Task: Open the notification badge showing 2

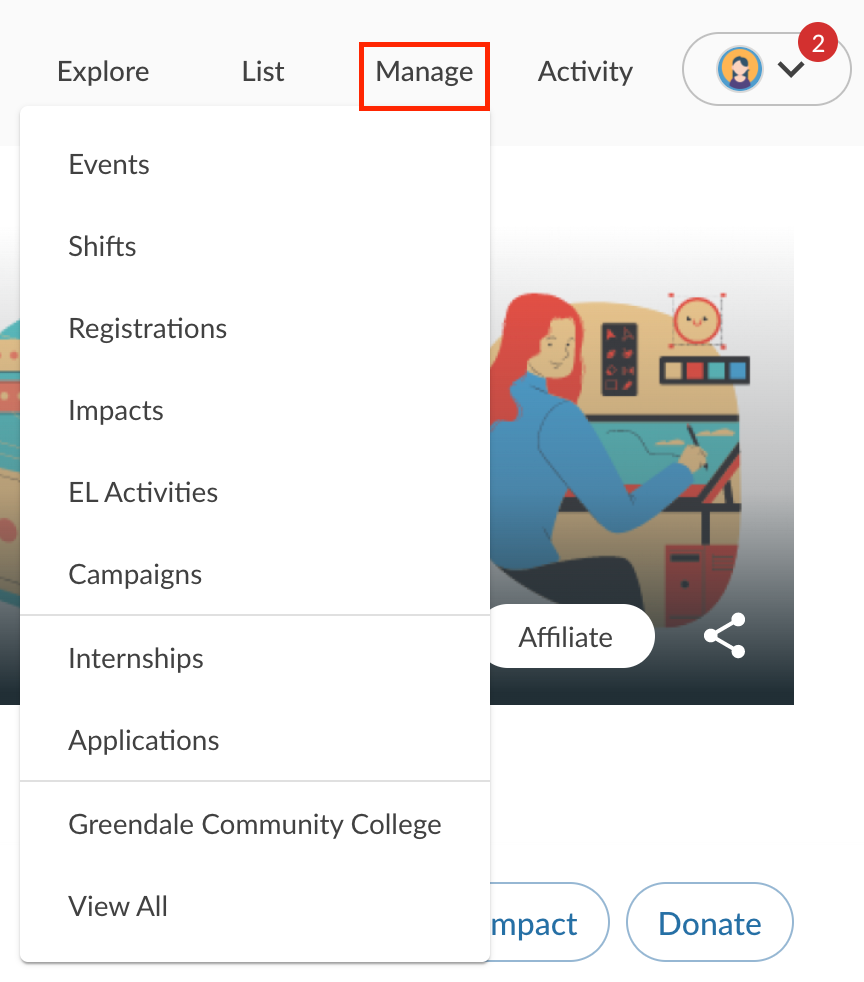Action: coord(818,43)
